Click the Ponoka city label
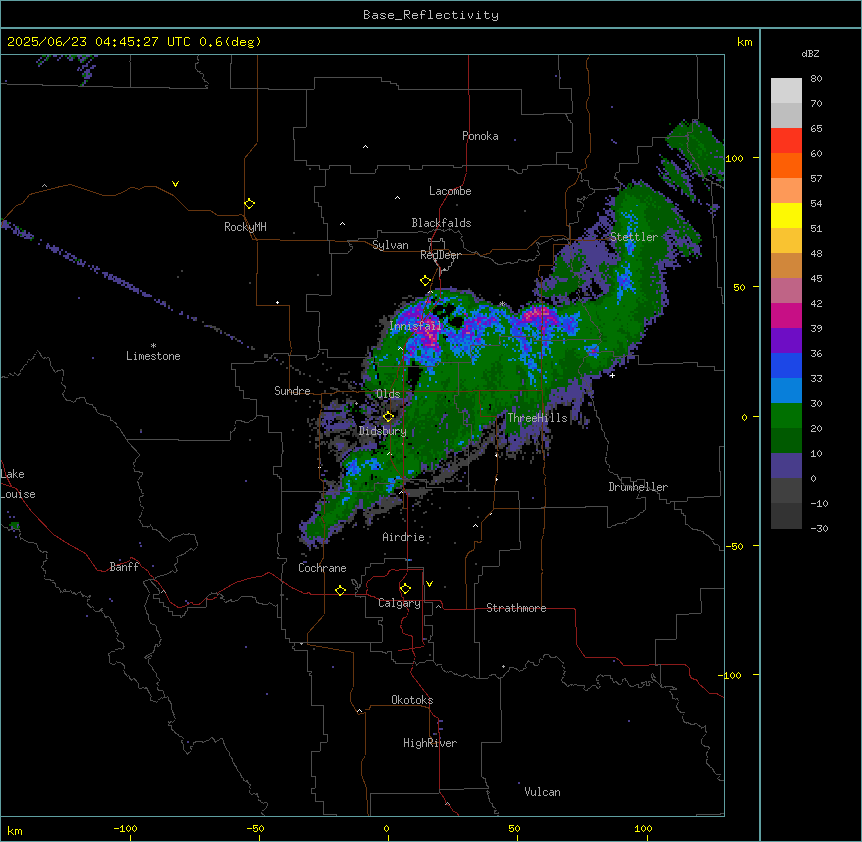The image size is (862, 842). click(480, 136)
